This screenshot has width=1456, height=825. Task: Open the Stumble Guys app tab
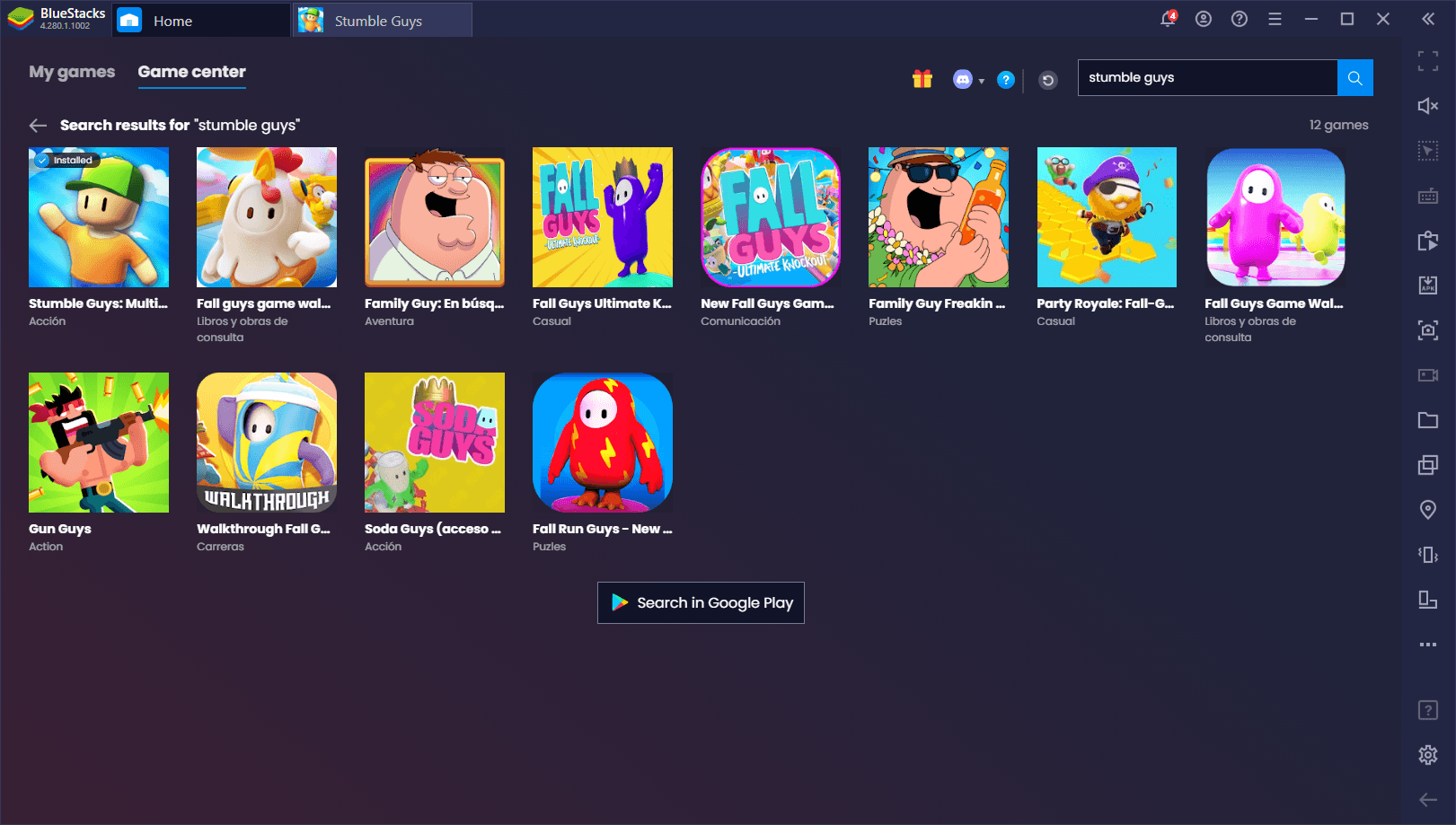click(x=383, y=20)
